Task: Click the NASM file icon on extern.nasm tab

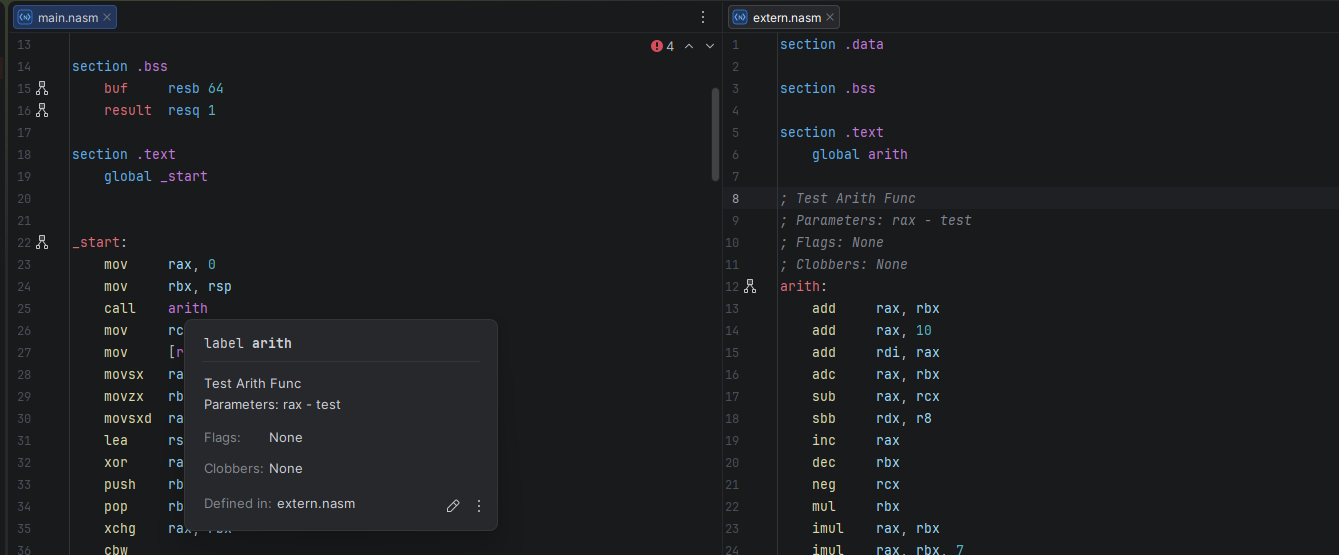Action: (739, 17)
